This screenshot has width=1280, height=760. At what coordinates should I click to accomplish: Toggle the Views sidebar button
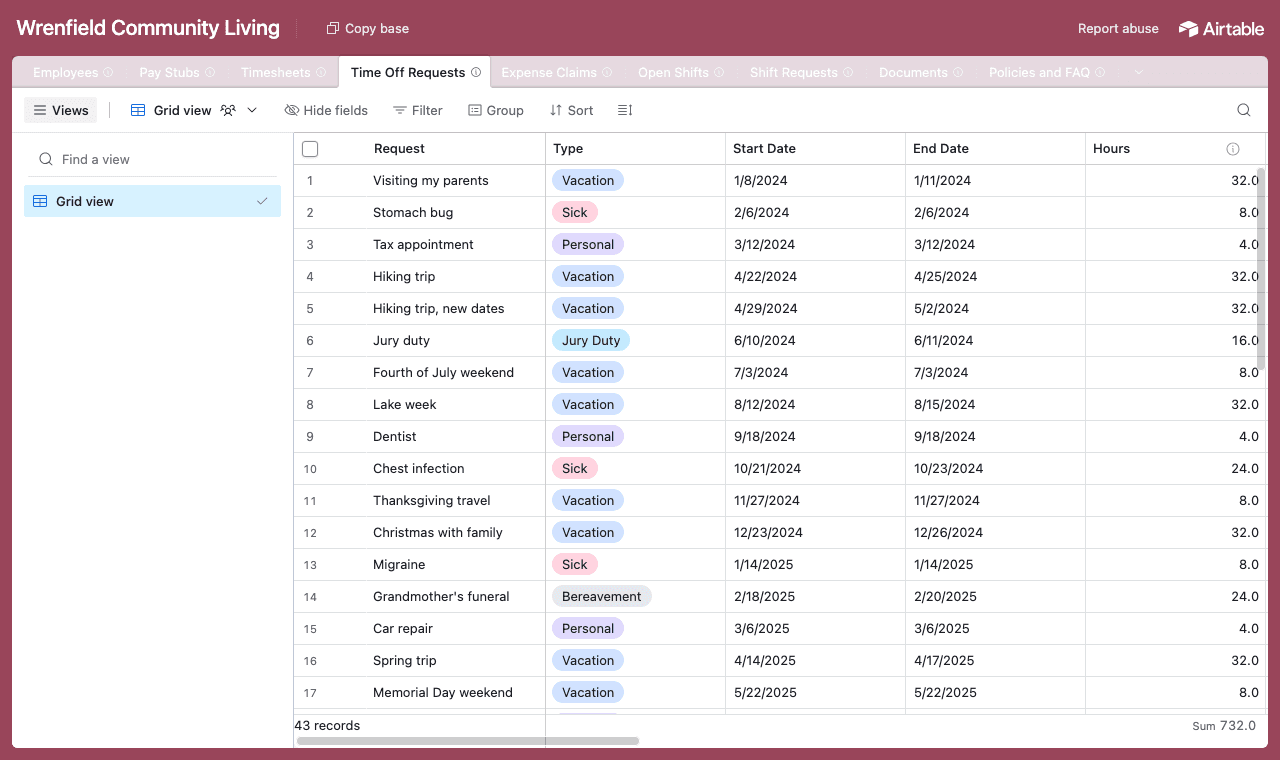click(x=61, y=110)
